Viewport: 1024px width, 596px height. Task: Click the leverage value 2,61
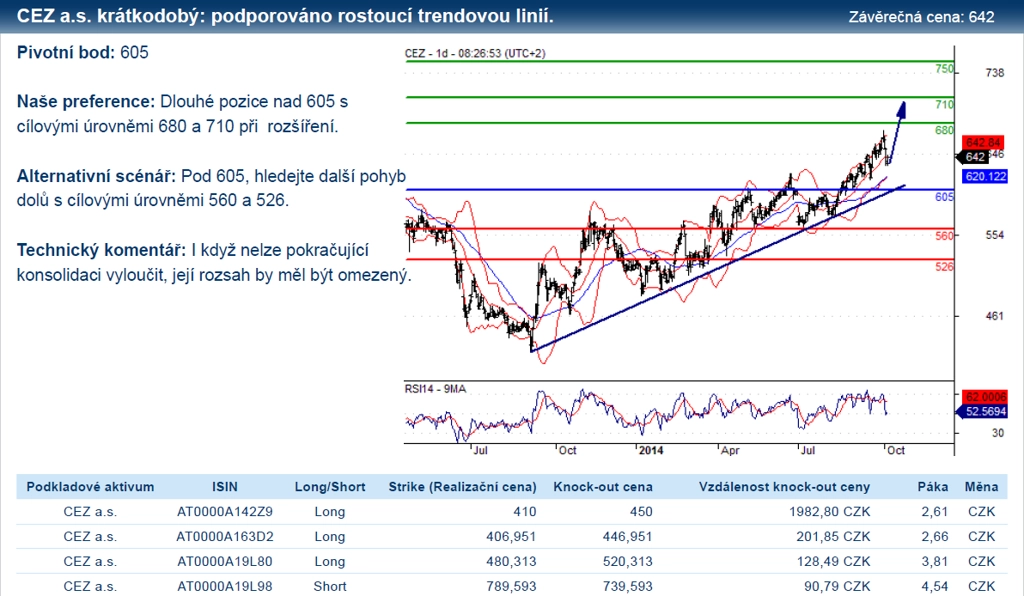click(x=935, y=512)
